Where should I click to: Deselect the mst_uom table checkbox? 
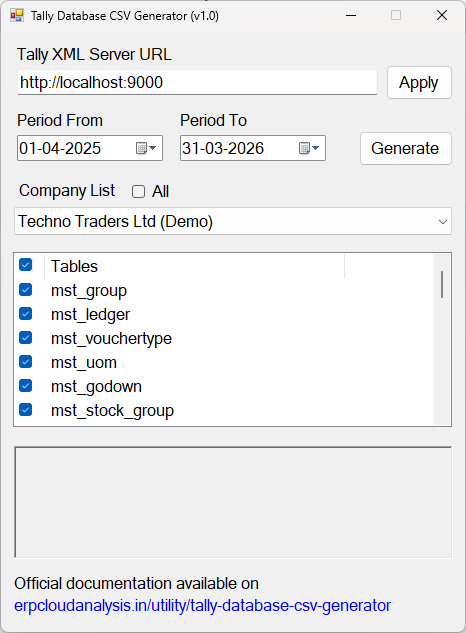click(x=25, y=362)
